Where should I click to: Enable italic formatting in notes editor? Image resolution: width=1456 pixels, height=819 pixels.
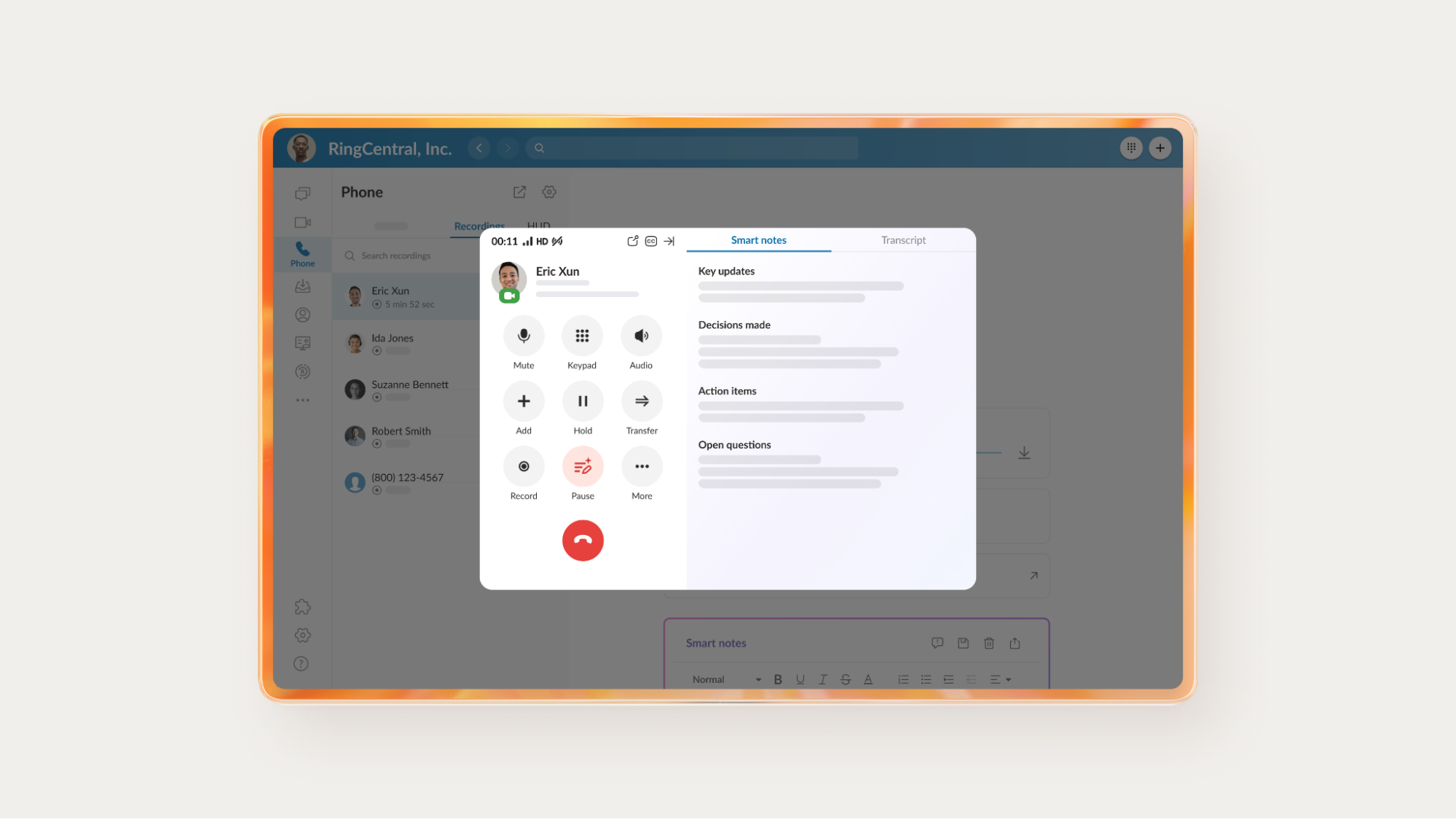[x=822, y=679]
